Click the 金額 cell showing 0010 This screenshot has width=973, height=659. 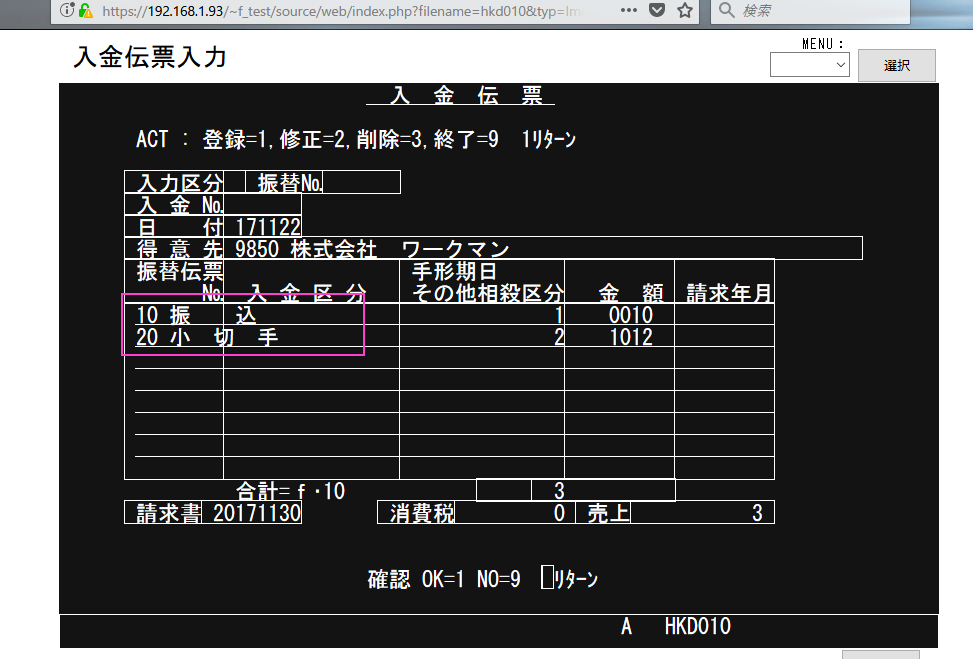(630, 315)
